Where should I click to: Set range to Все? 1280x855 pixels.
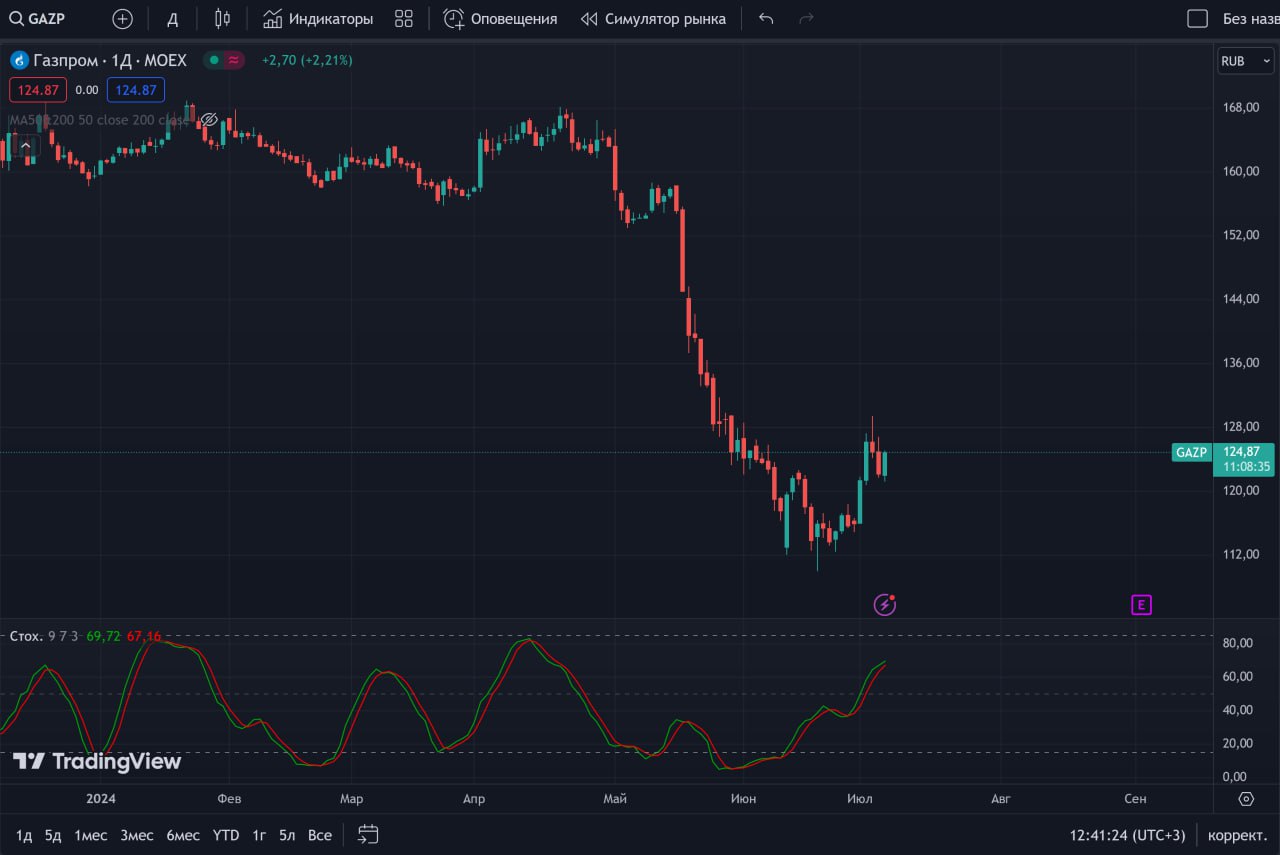click(320, 835)
